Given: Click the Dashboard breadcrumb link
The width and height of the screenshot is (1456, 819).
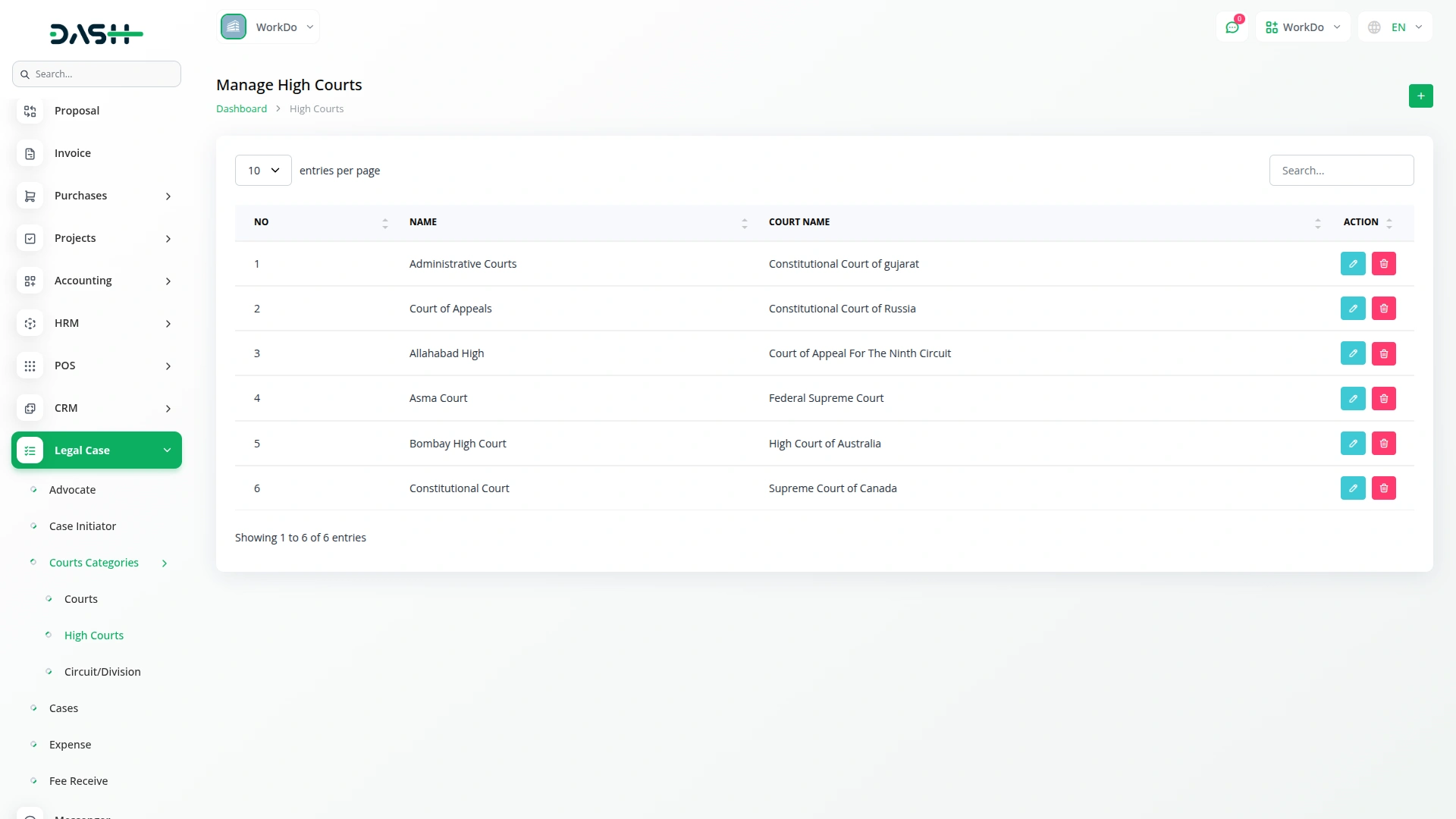Looking at the screenshot, I should tap(241, 109).
